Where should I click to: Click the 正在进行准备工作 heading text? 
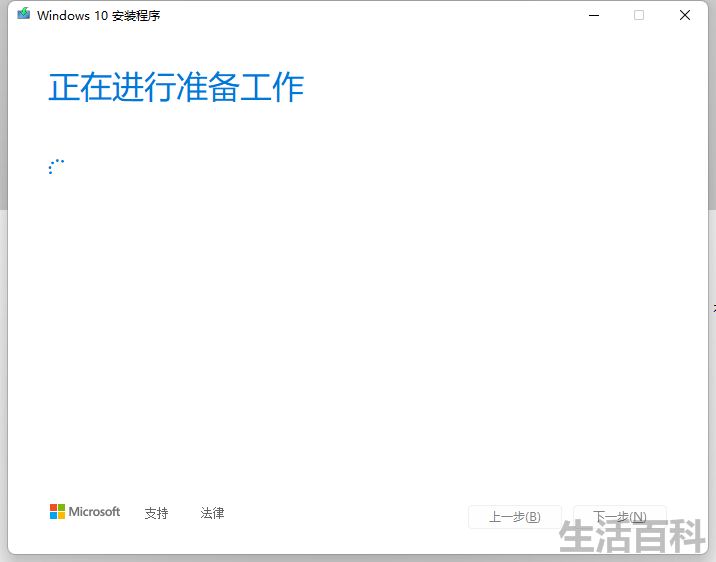click(x=176, y=87)
